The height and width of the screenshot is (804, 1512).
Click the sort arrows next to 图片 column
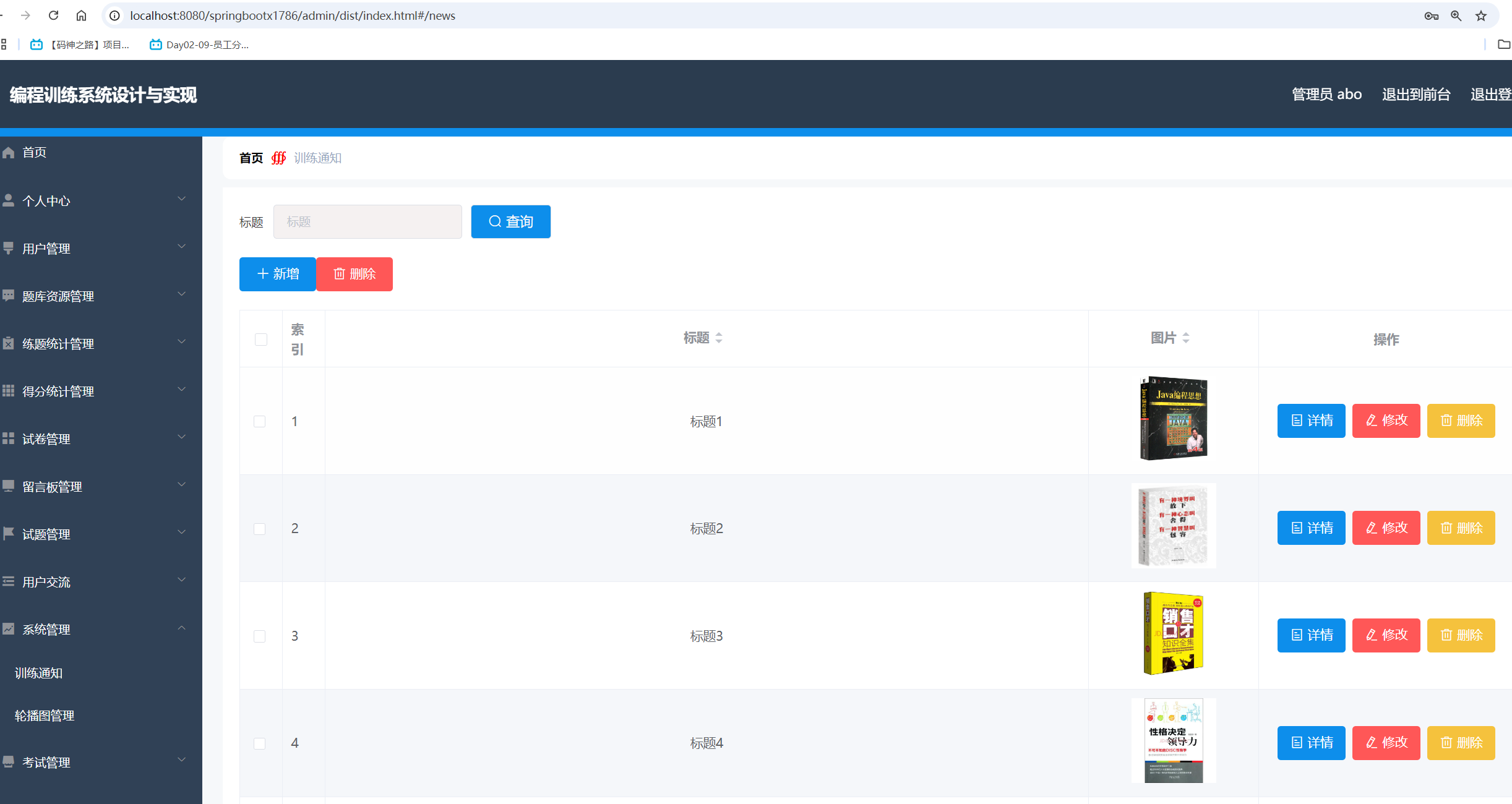tap(1186, 338)
